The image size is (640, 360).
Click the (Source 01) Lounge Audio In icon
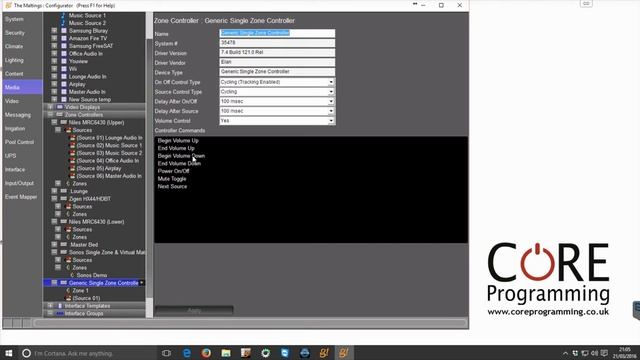[73, 138]
